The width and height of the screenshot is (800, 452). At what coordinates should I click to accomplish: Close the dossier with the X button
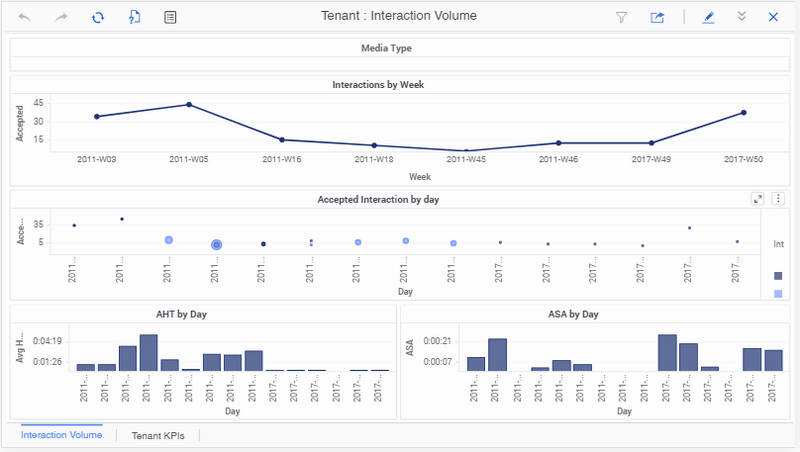point(773,17)
